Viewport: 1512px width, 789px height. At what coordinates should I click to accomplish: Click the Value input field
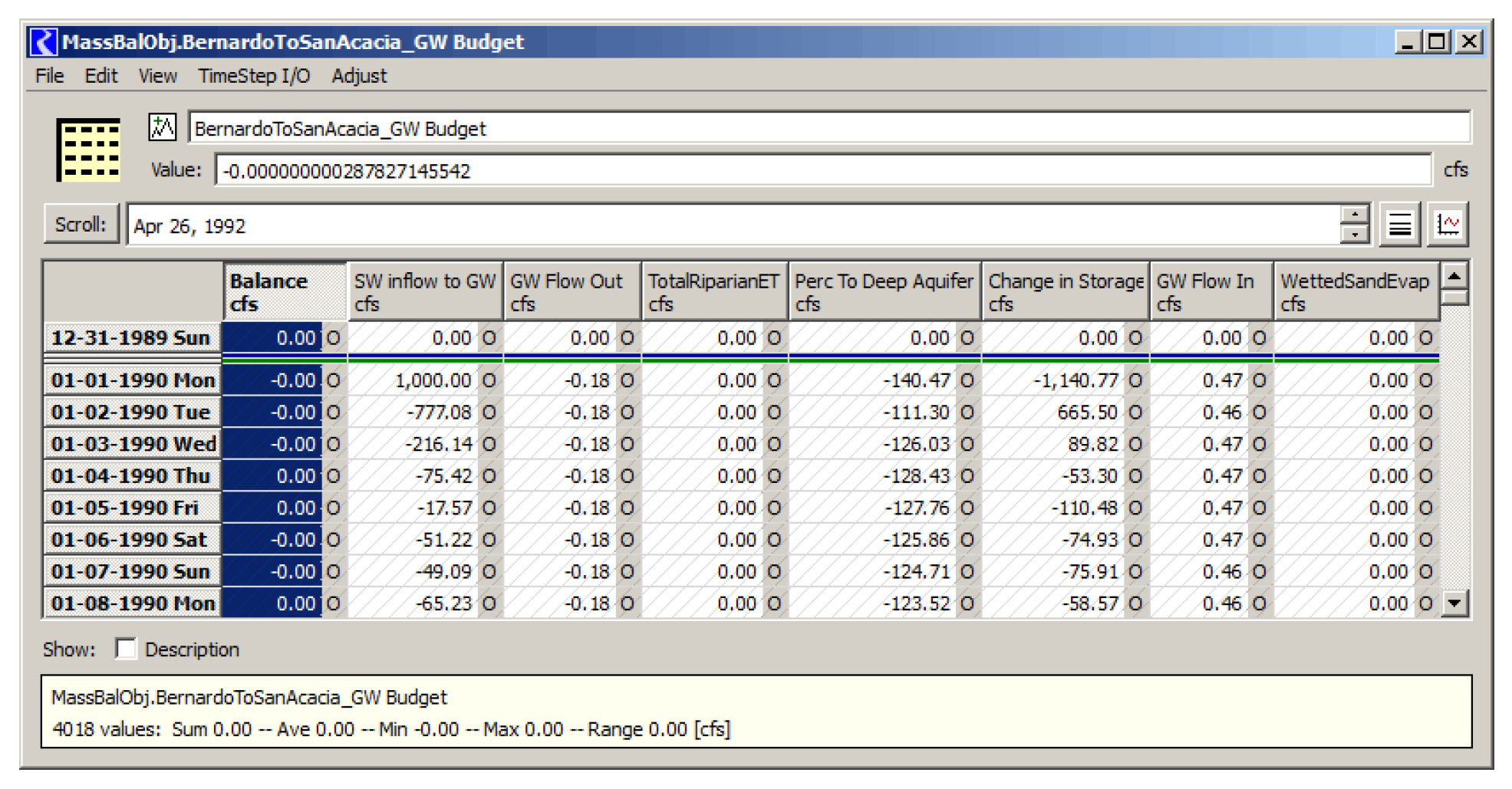tap(822, 170)
